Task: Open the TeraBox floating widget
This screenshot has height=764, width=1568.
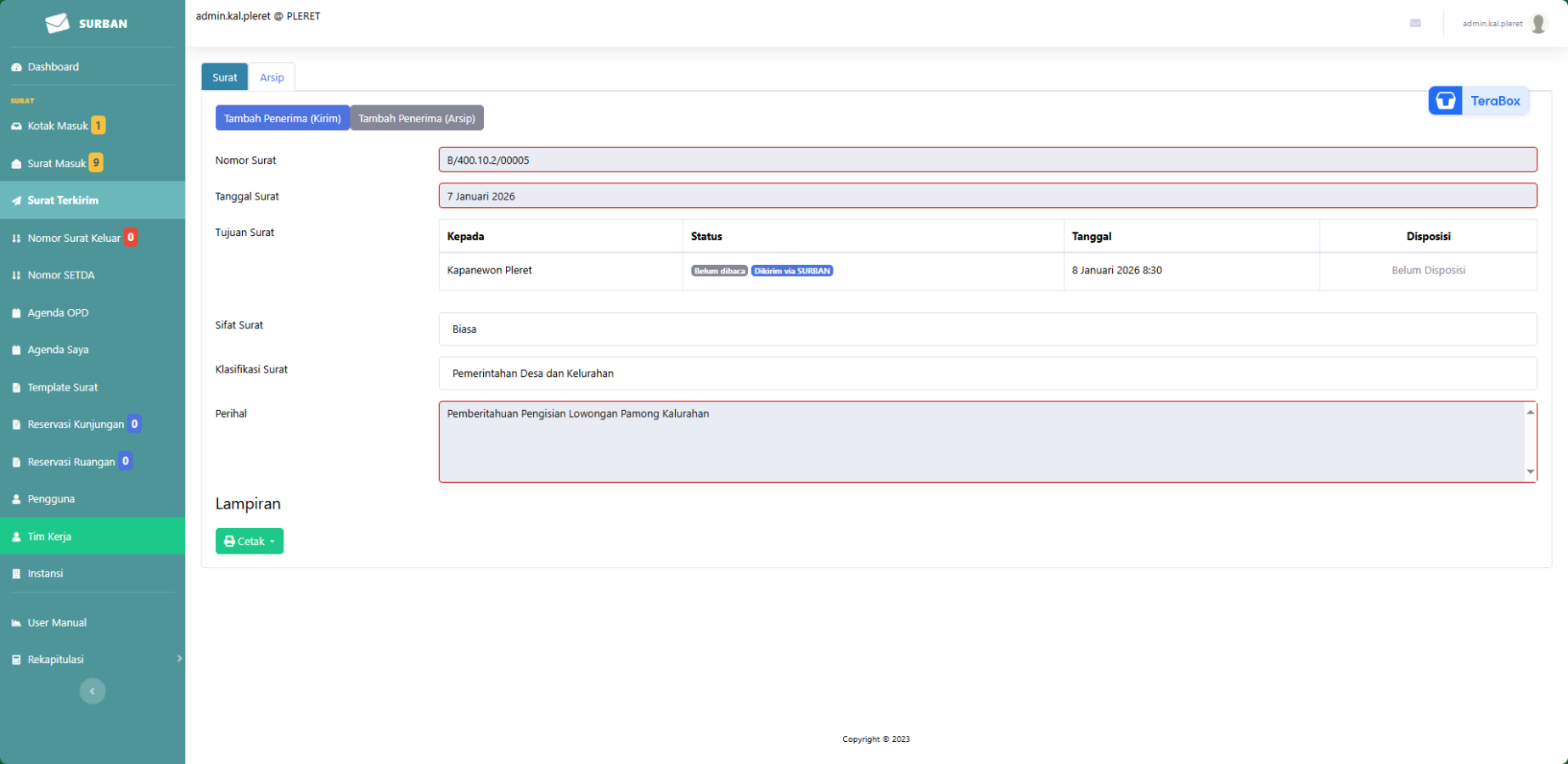Action: click(x=1478, y=101)
